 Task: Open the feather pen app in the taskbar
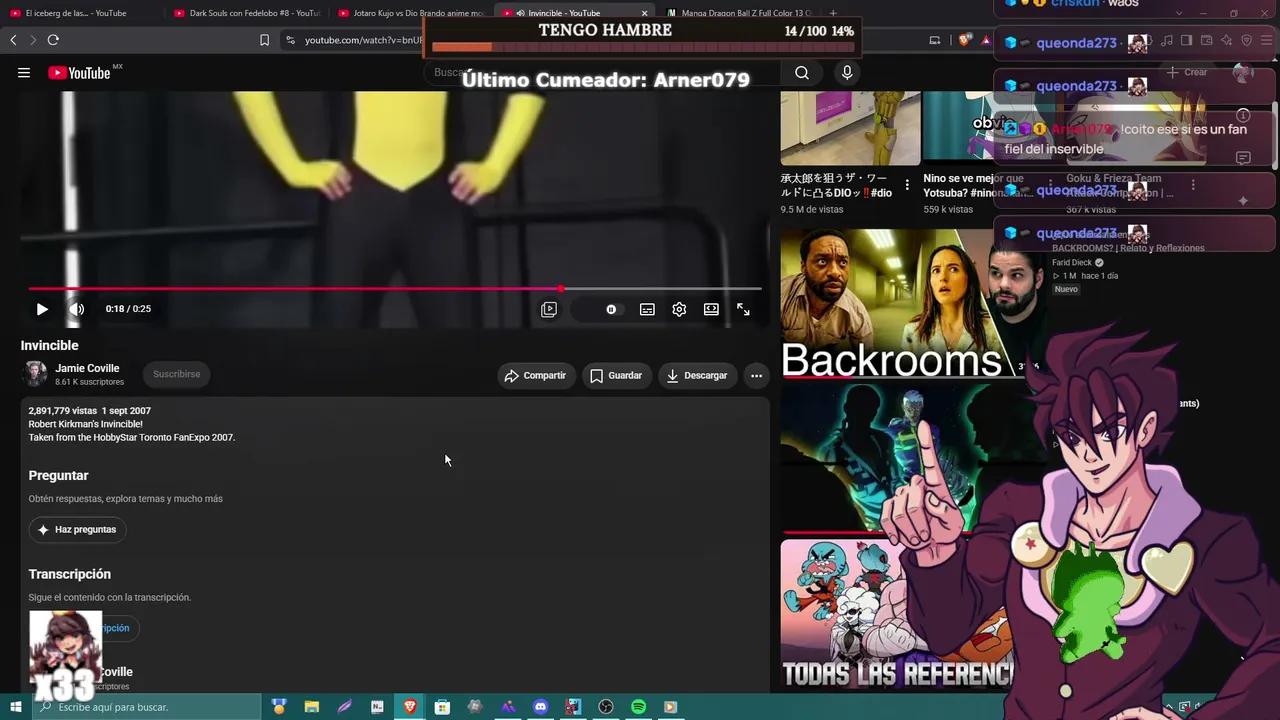click(x=344, y=707)
